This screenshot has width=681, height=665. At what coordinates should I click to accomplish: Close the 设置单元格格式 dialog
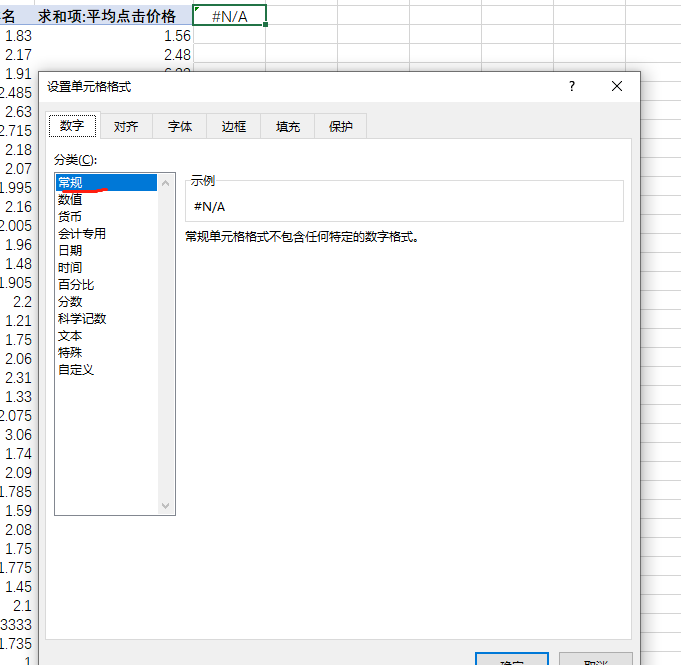tap(617, 87)
